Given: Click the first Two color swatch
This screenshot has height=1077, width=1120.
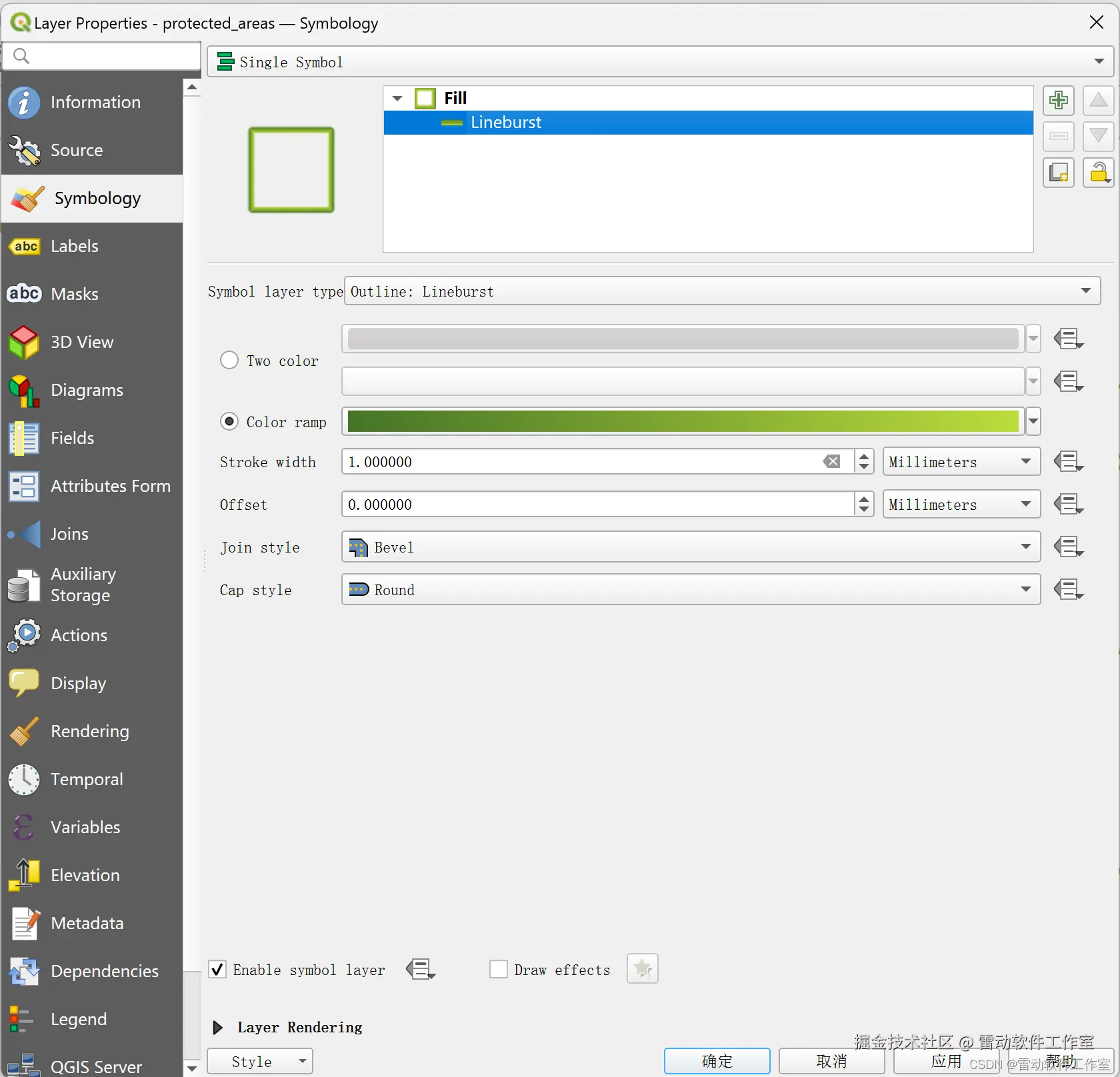Looking at the screenshot, I should pos(683,339).
